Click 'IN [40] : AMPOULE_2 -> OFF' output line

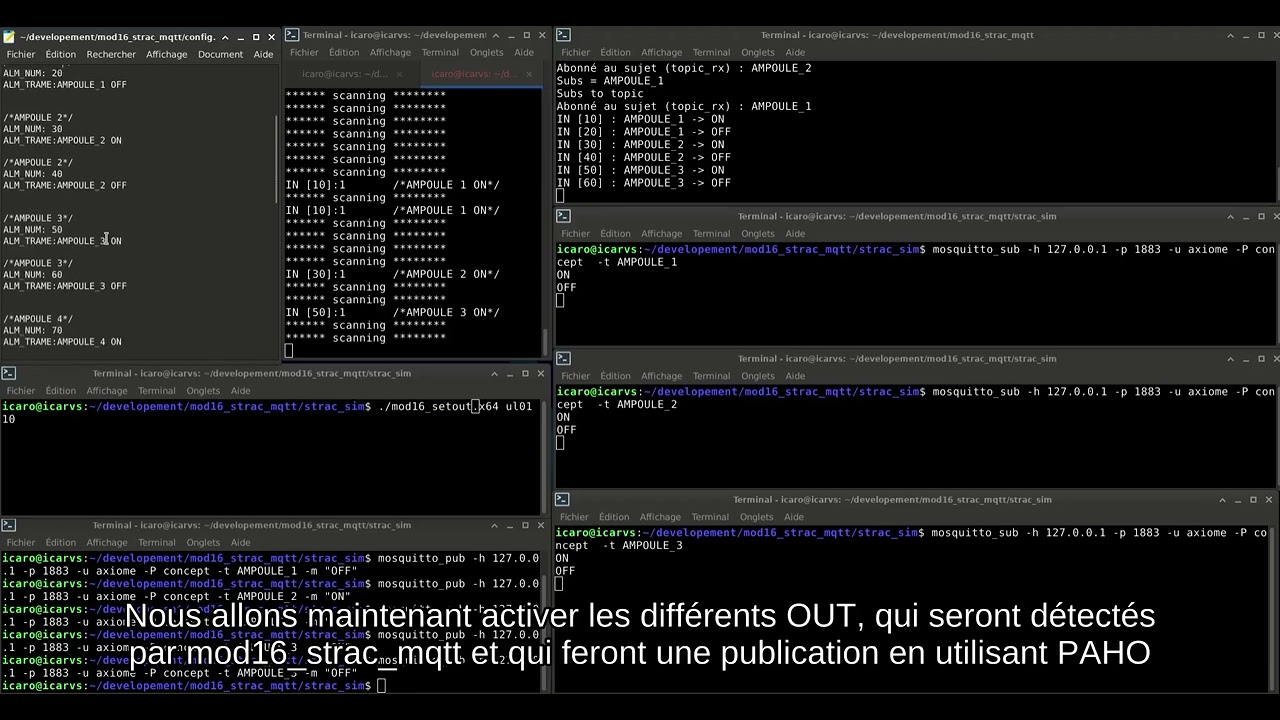click(644, 157)
